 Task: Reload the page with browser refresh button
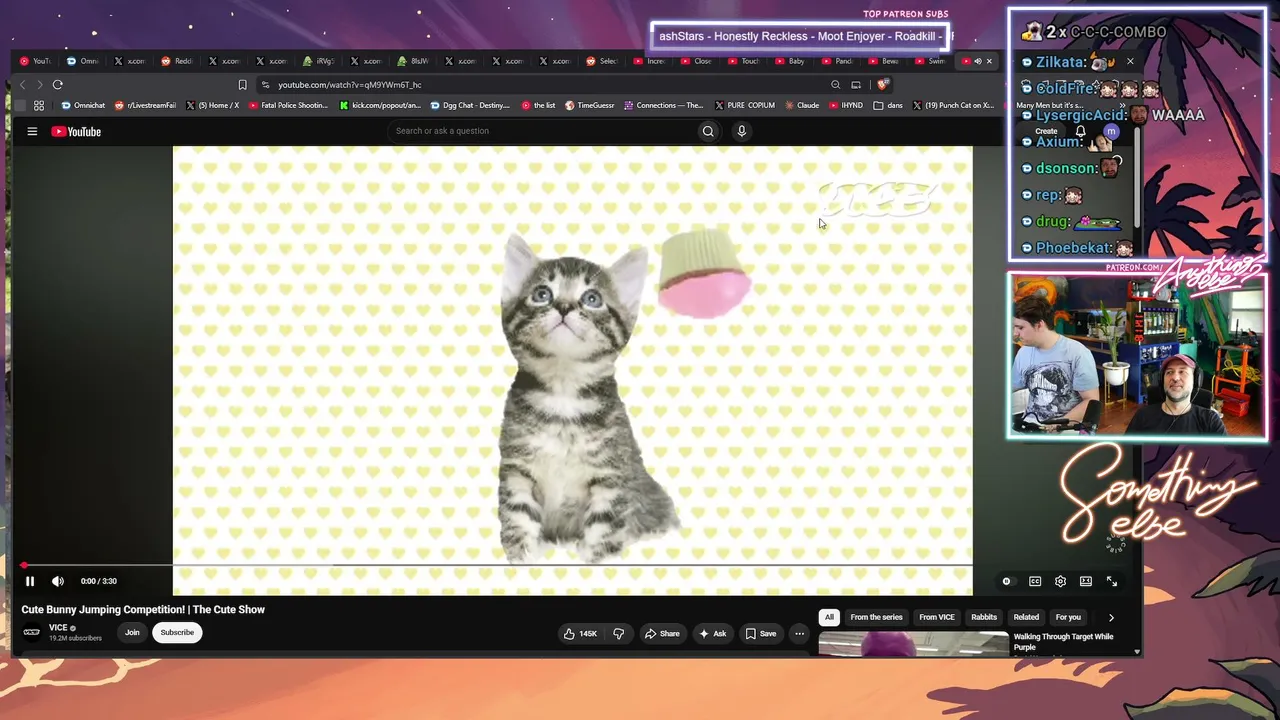click(58, 85)
